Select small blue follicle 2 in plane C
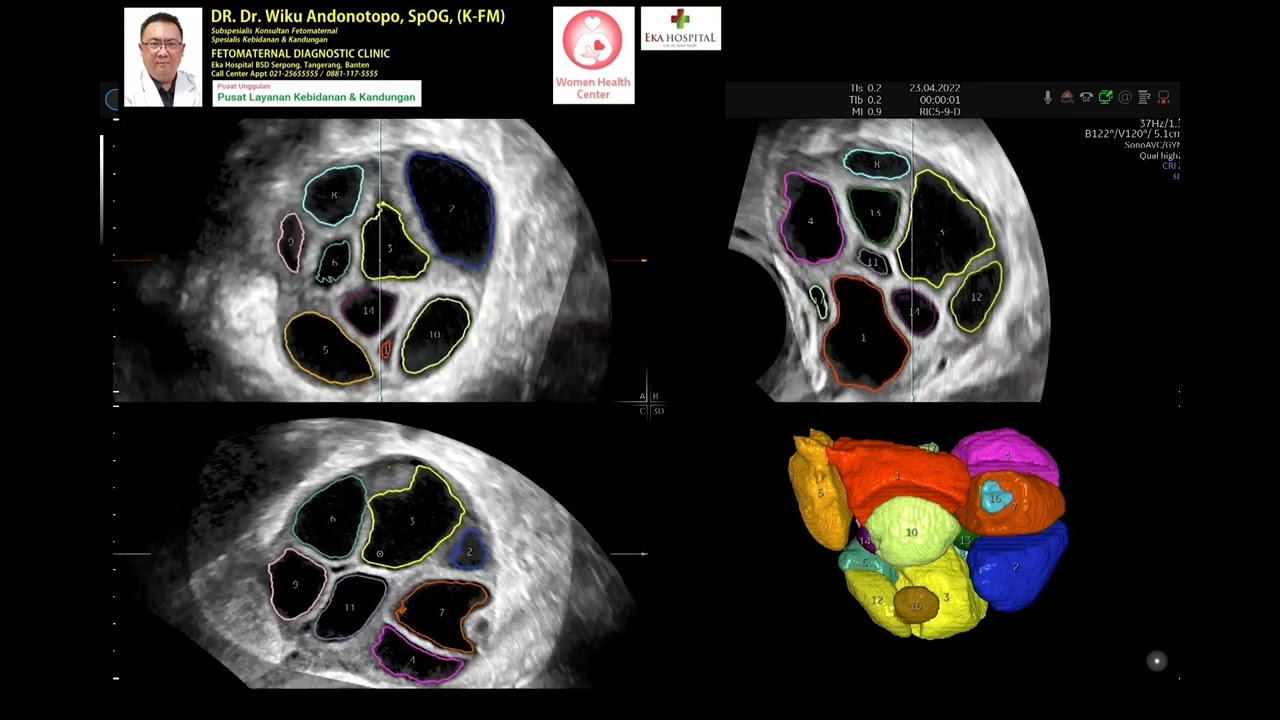Image resolution: width=1280 pixels, height=720 pixels. pos(469,551)
